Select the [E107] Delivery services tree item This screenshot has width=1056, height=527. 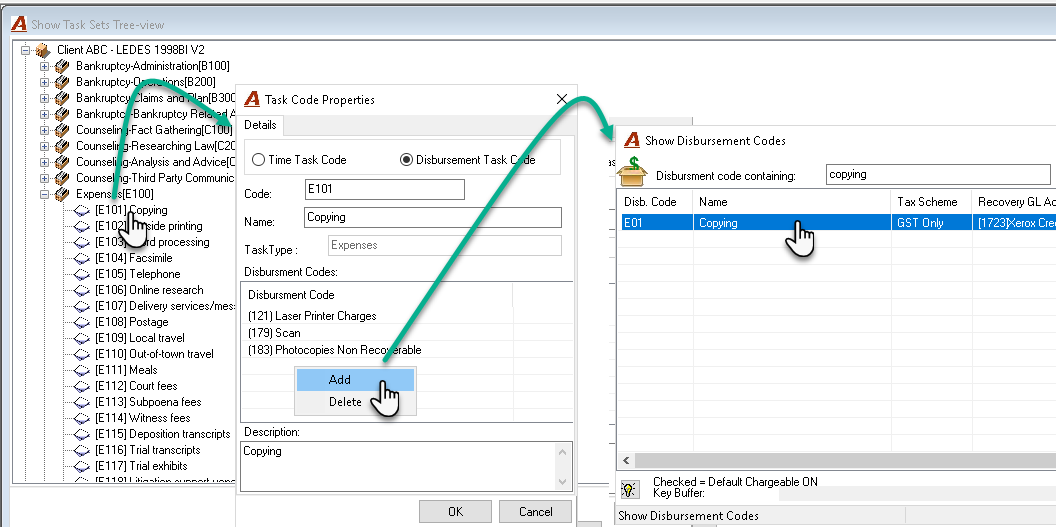pyautogui.click(x=165, y=306)
